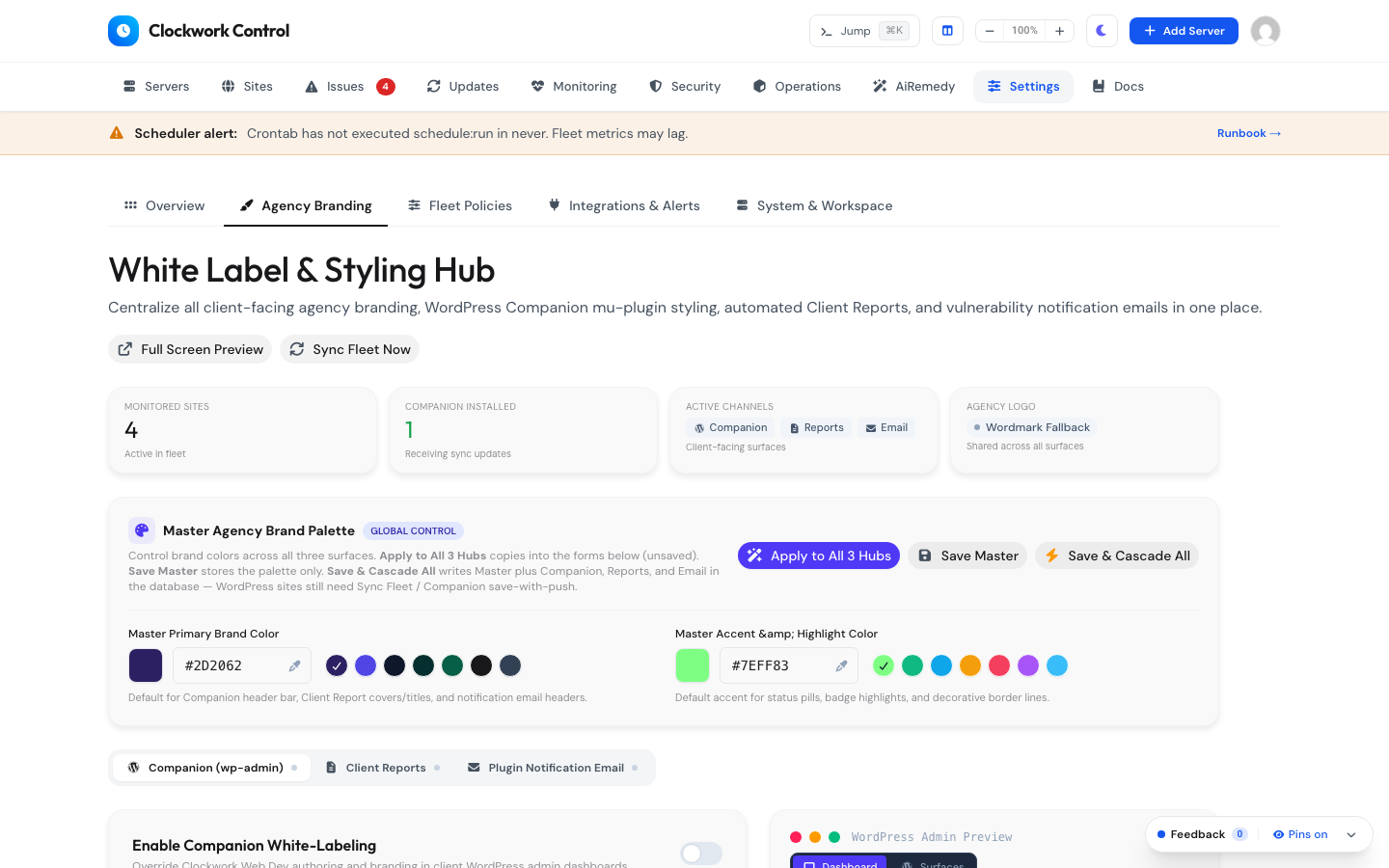Click the #2D2062 primary hex input field
Image resolution: width=1389 pixels, height=868 pixels.
(x=242, y=665)
